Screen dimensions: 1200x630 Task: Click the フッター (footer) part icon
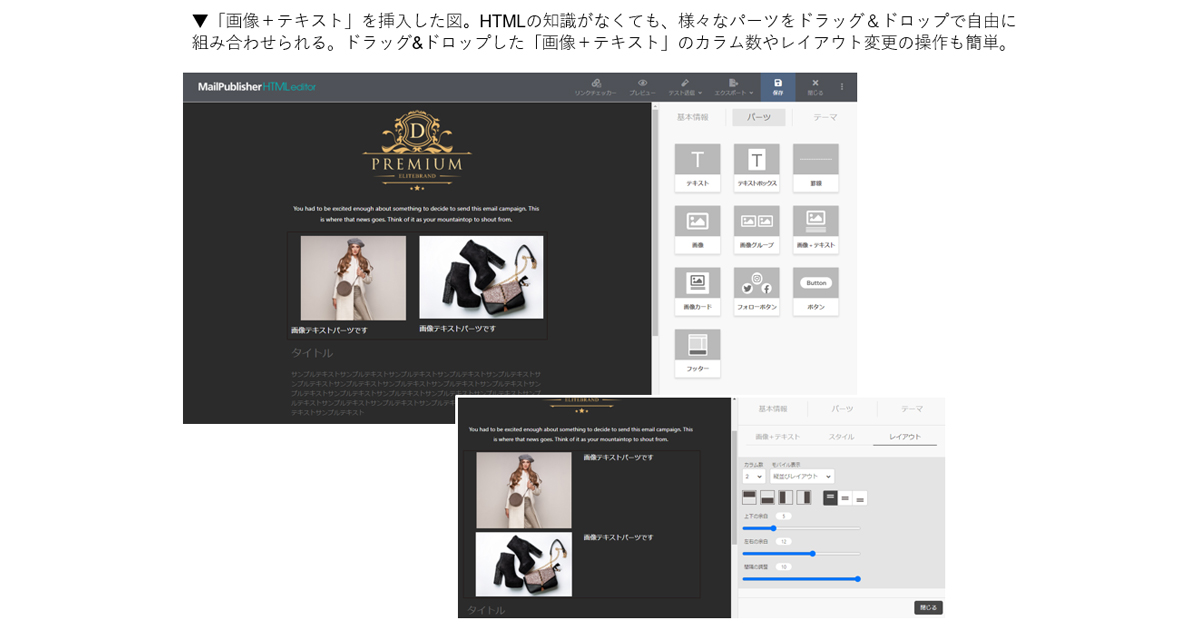697,350
